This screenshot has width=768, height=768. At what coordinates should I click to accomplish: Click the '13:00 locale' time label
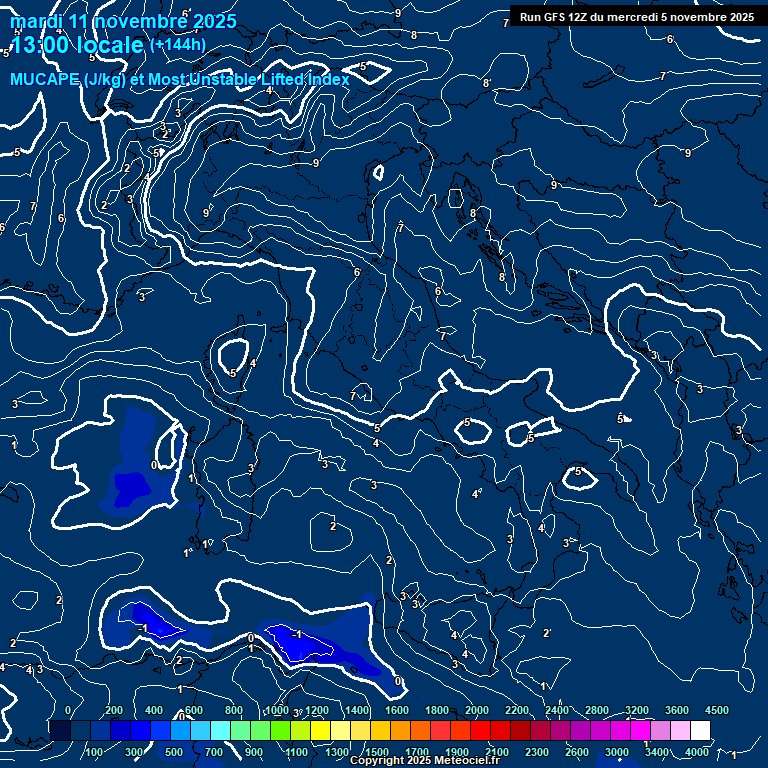[77, 45]
